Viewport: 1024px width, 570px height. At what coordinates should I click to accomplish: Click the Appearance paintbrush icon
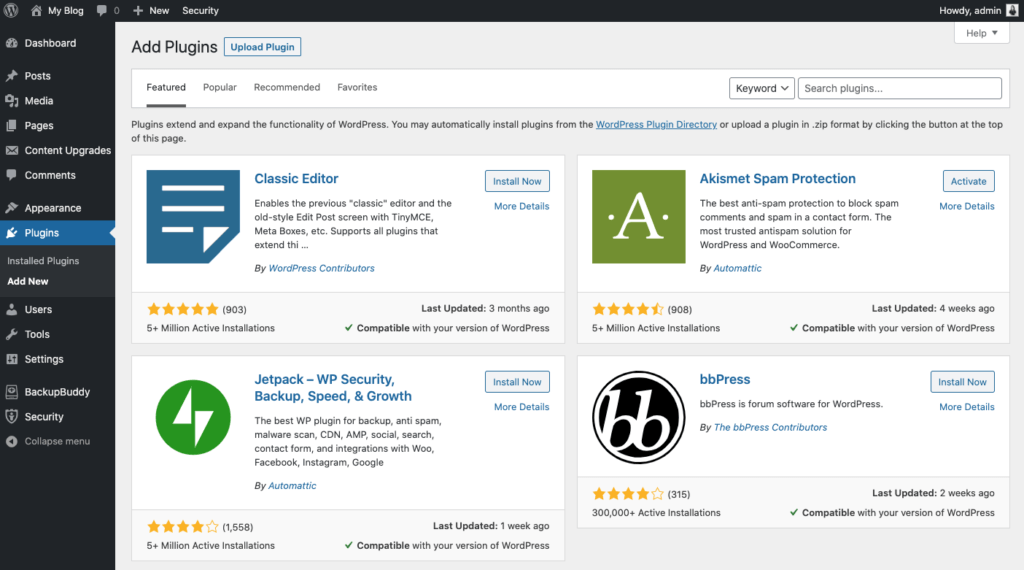[12, 208]
